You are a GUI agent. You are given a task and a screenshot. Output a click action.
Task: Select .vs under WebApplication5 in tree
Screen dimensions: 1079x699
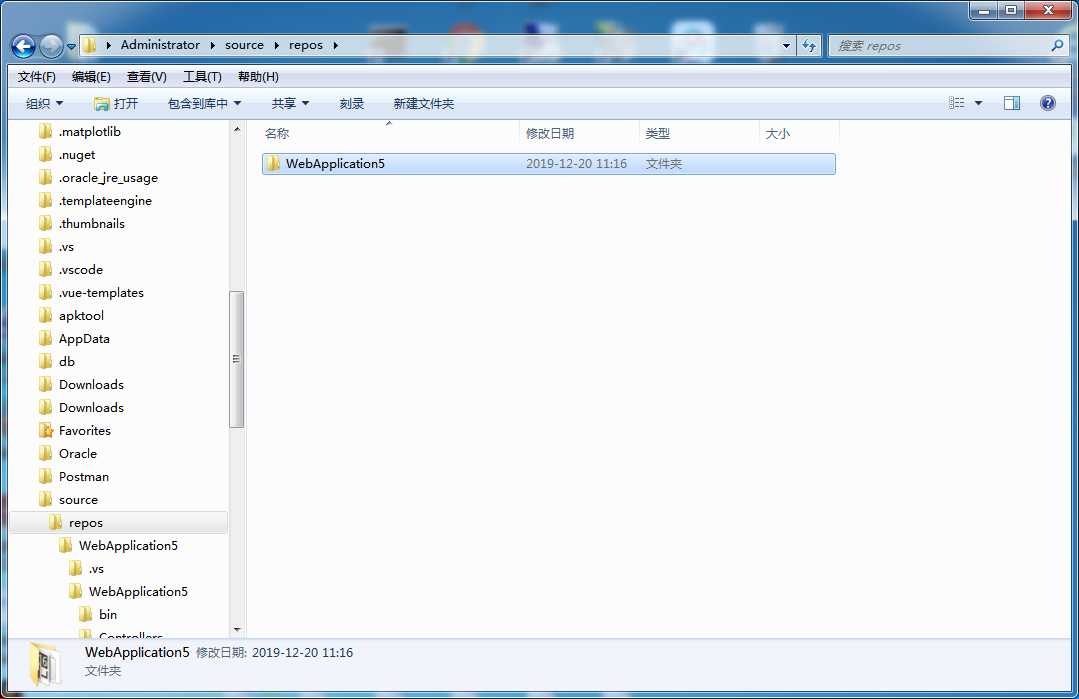pos(96,569)
